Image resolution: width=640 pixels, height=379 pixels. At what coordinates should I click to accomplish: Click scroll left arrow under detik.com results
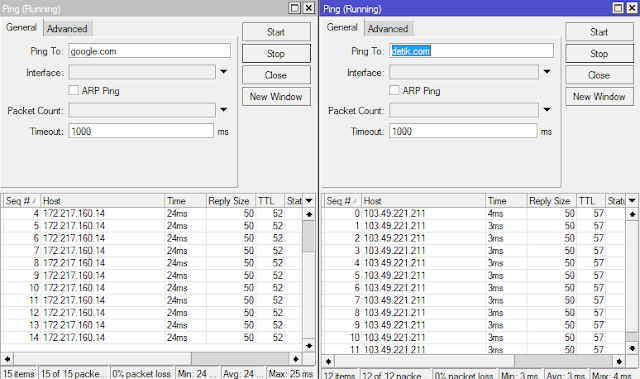(x=328, y=361)
